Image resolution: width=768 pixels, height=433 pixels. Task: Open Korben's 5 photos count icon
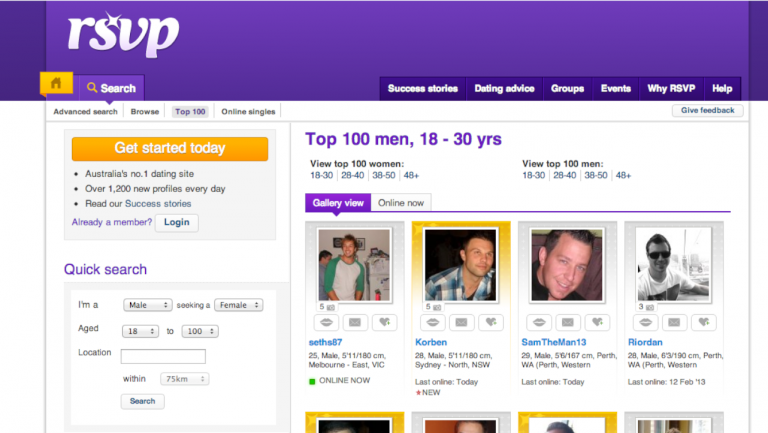click(433, 307)
